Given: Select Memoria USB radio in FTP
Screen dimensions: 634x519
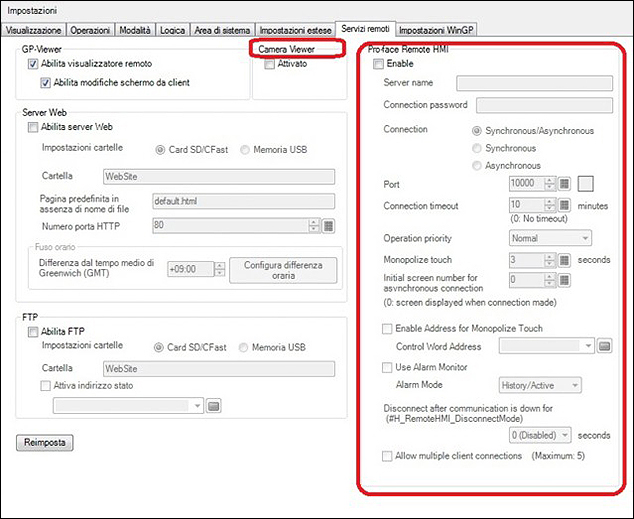Looking at the screenshot, I should pos(243,348).
